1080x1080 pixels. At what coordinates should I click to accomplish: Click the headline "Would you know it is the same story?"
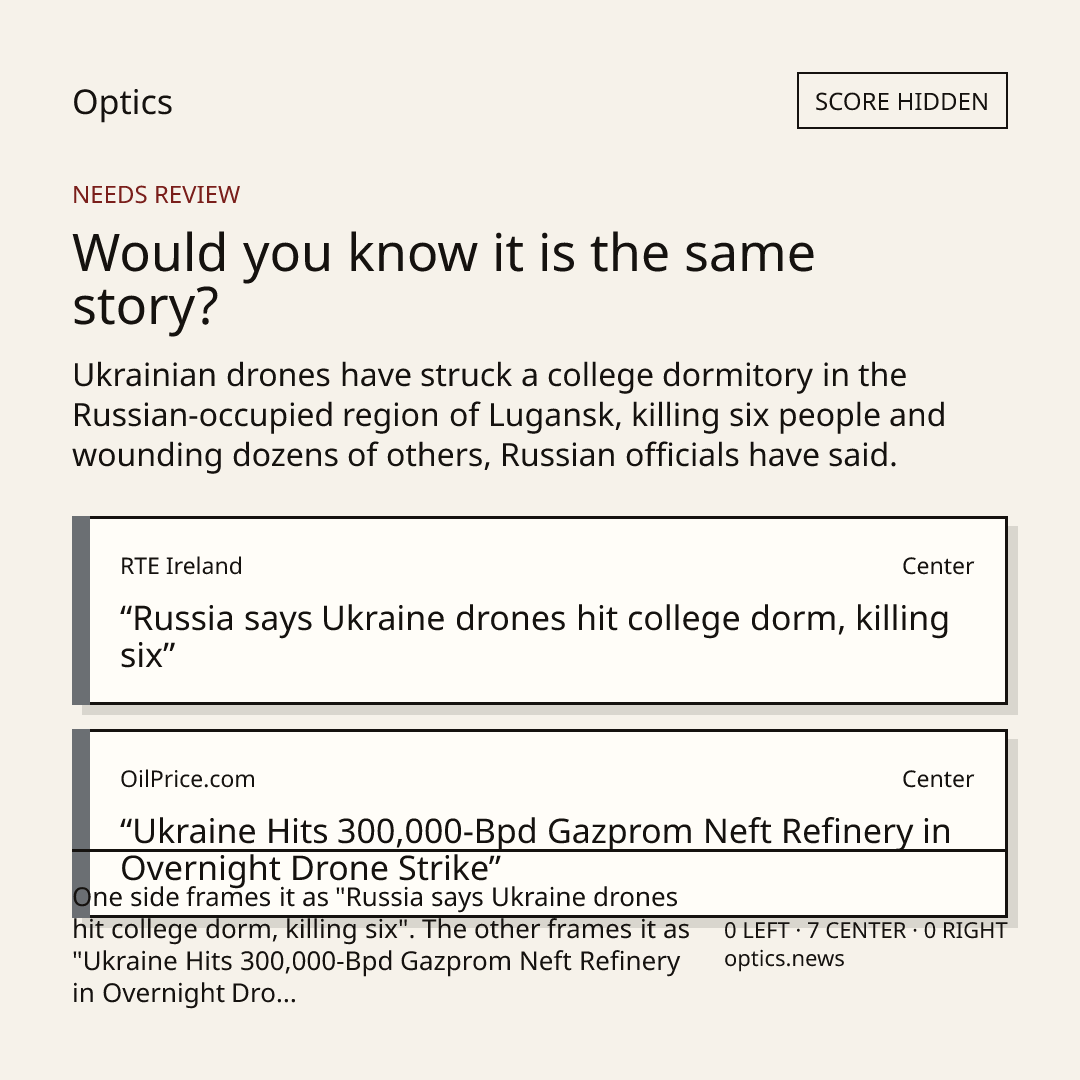point(444,279)
